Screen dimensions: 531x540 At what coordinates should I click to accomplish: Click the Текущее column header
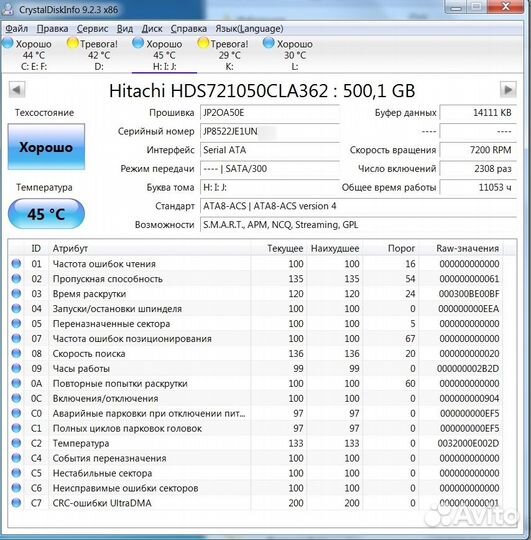coord(278,248)
